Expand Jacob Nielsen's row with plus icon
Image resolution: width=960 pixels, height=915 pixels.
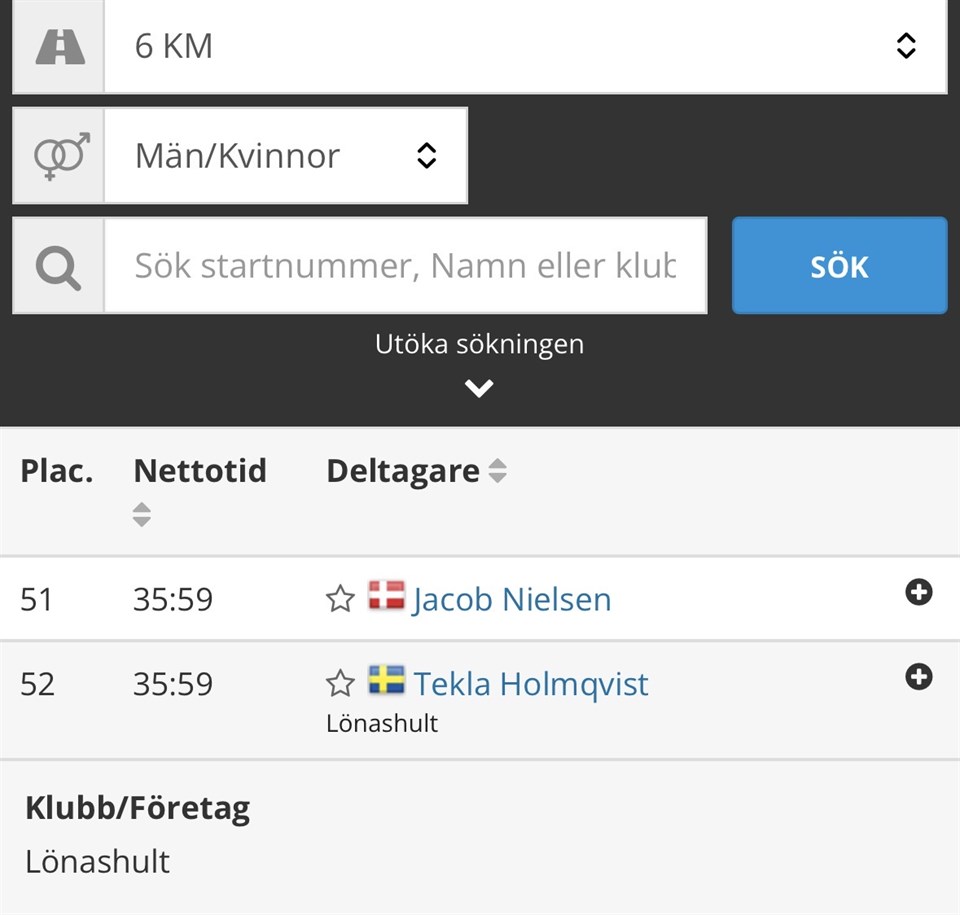pyautogui.click(x=918, y=593)
